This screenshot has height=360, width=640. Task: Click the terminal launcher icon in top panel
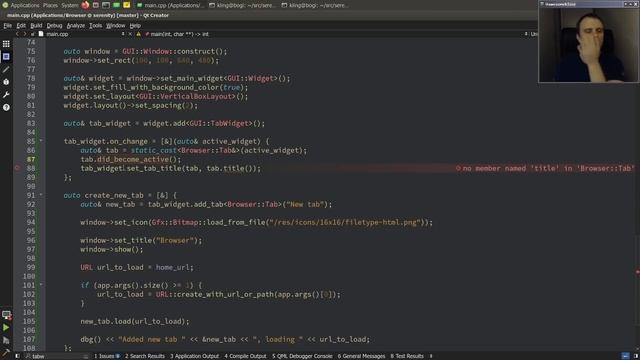[106, 5]
